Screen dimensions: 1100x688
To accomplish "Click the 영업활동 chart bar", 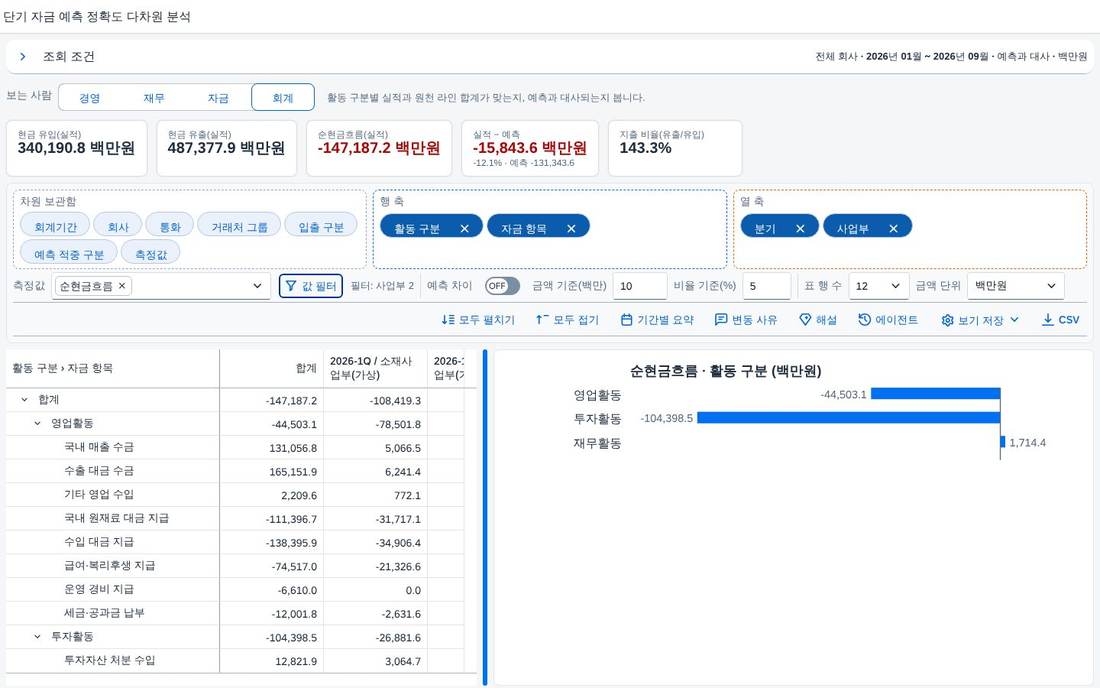I will pyautogui.click(x=935, y=394).
